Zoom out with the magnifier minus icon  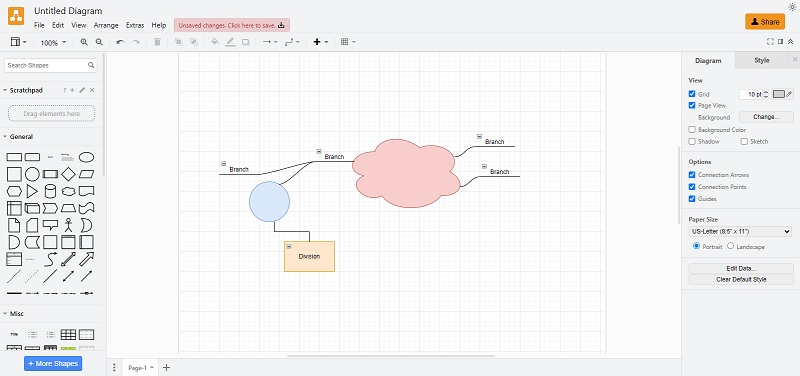(x=99, y=42)
